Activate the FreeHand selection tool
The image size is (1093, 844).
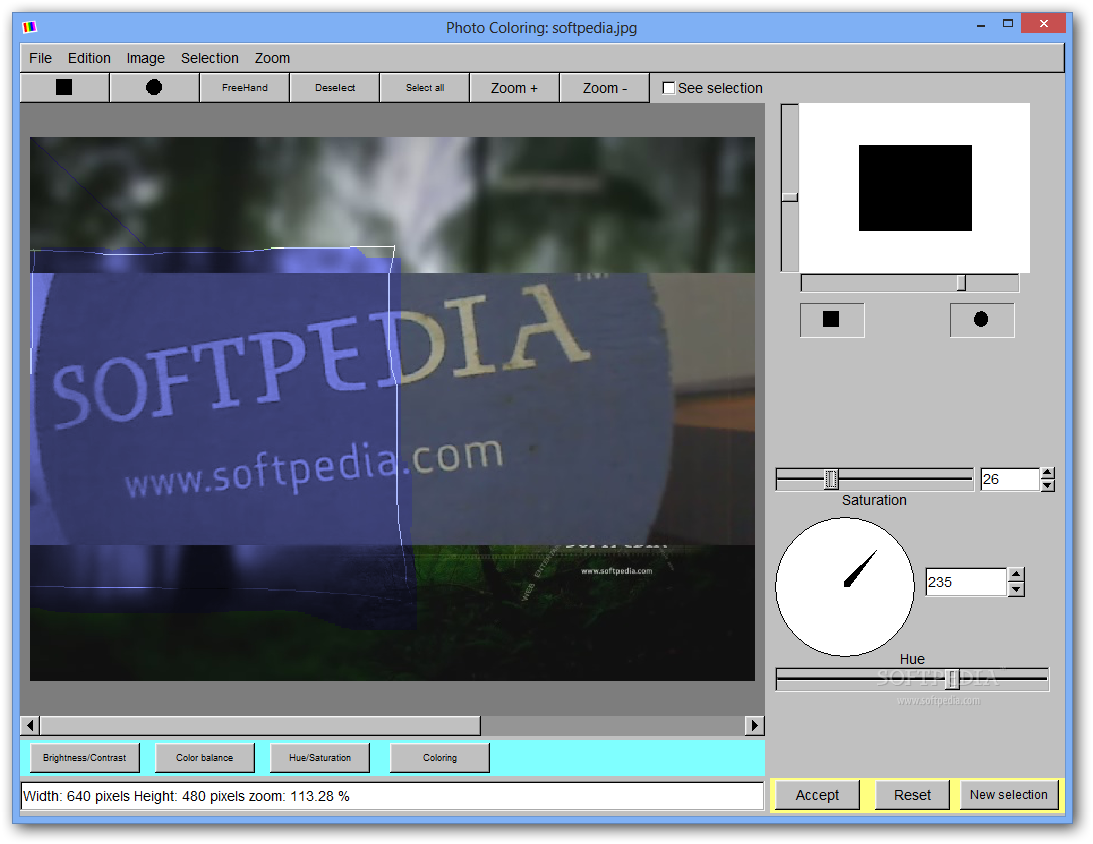coord(245,88)
